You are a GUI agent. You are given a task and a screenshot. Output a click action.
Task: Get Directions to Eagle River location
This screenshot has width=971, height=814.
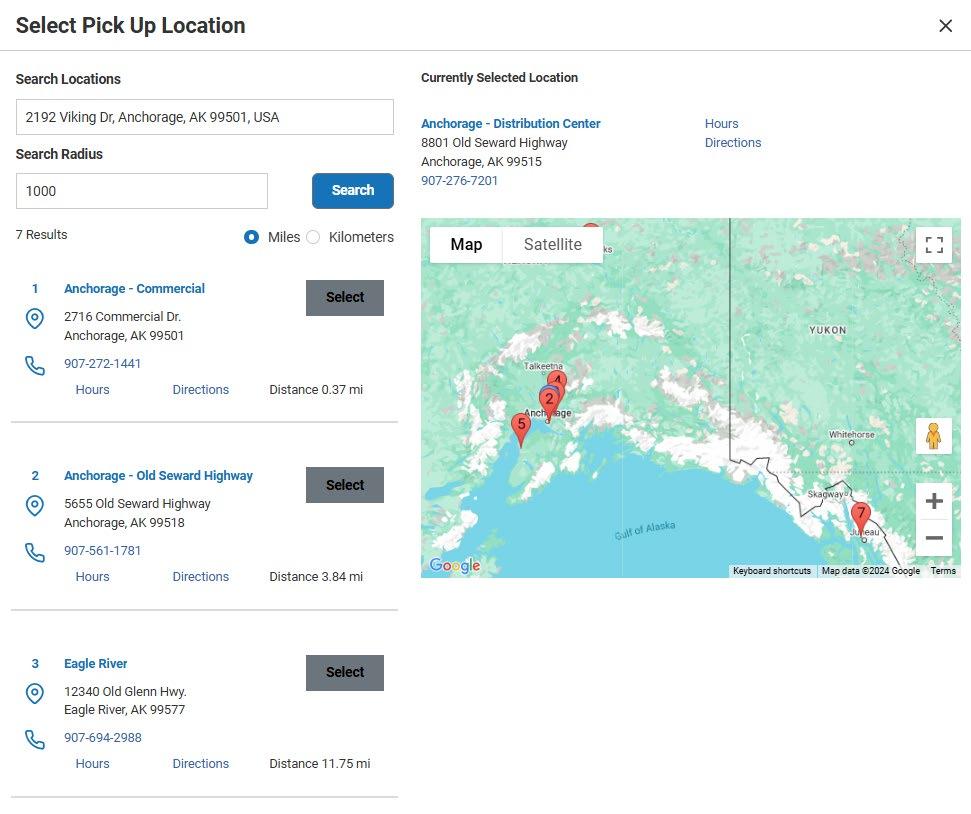click(201, 764)
